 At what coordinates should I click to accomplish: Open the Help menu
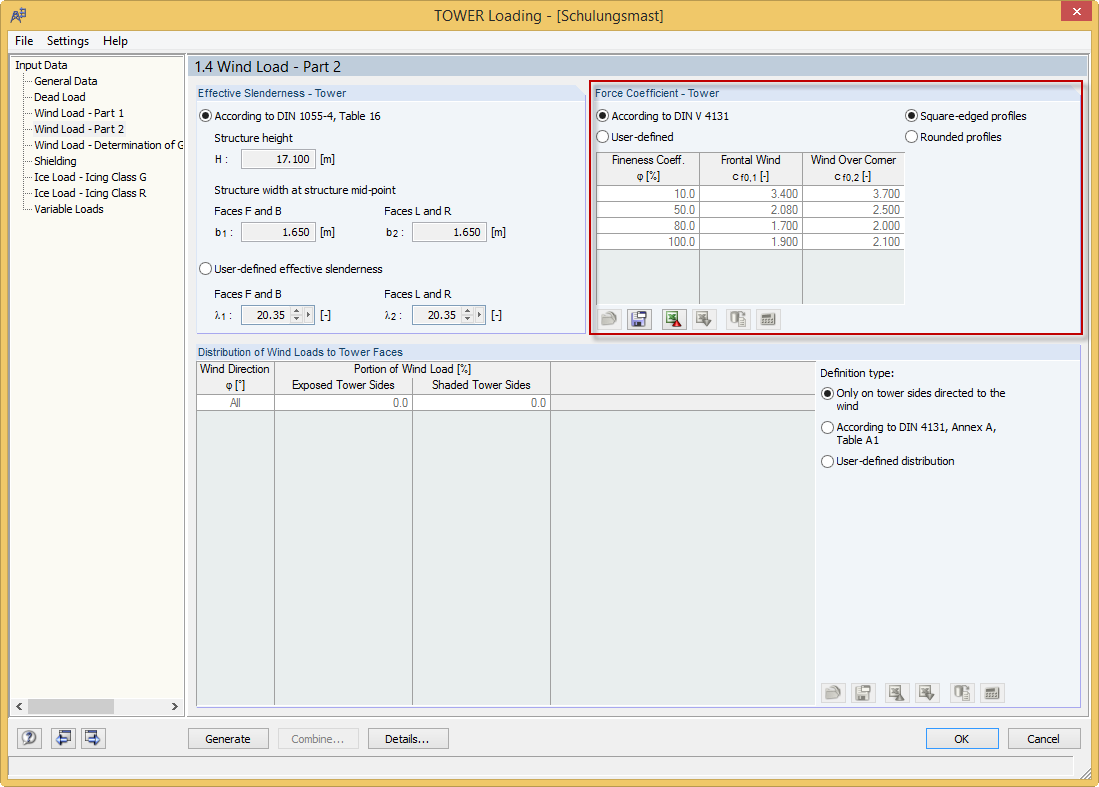coord(115,41)
